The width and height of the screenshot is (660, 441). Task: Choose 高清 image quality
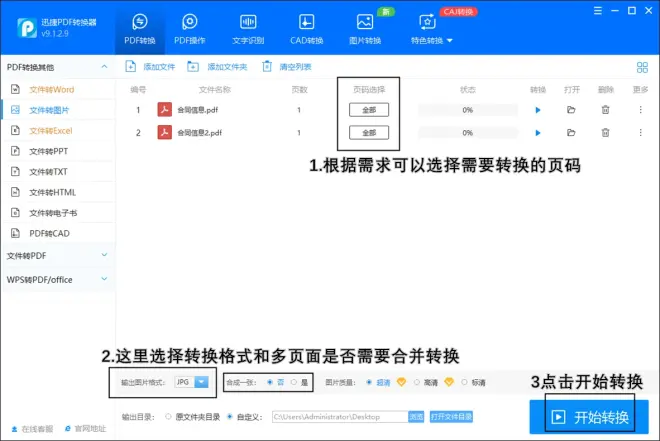[426, 383]
